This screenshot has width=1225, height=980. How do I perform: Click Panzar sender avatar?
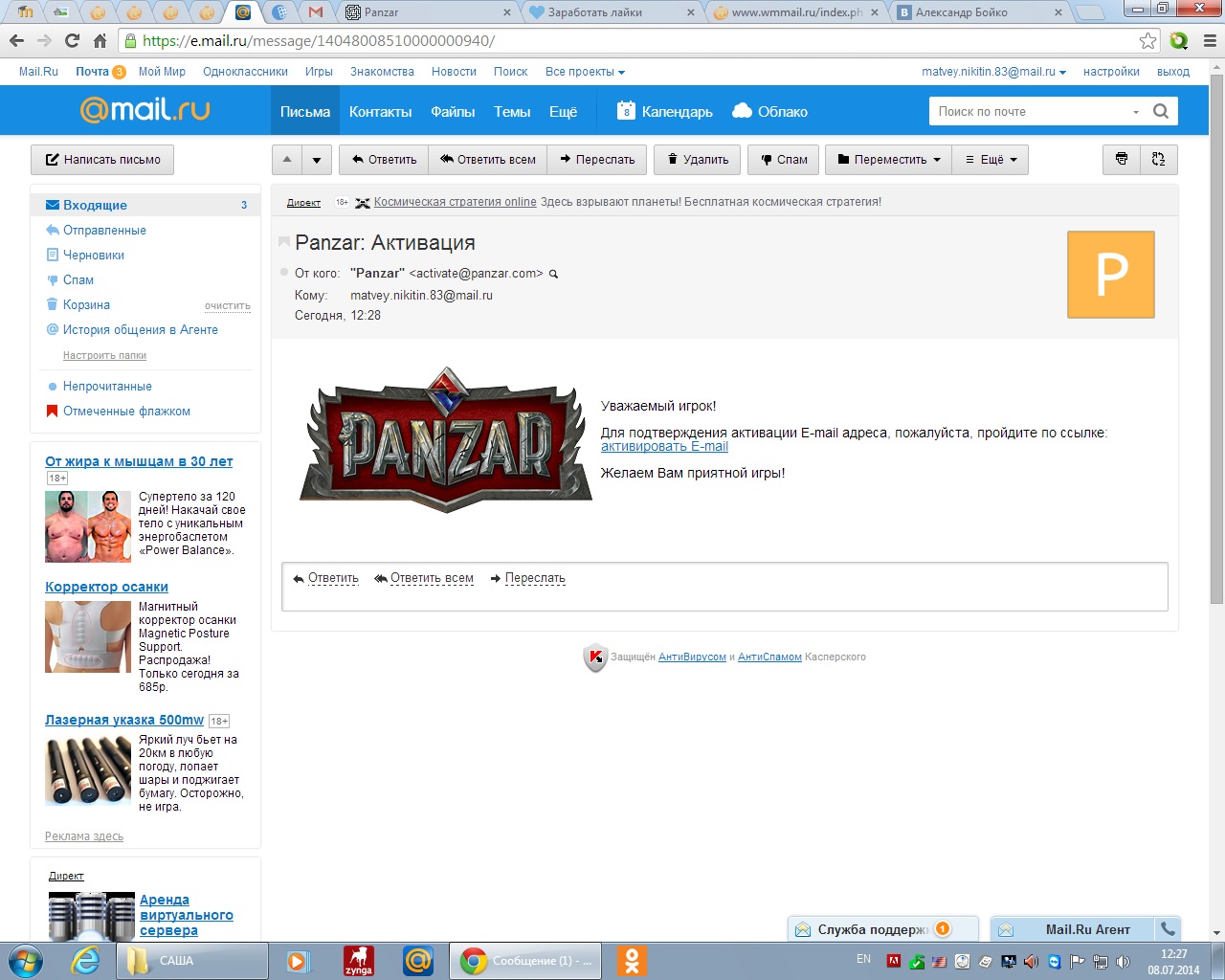pos(1111,275)
